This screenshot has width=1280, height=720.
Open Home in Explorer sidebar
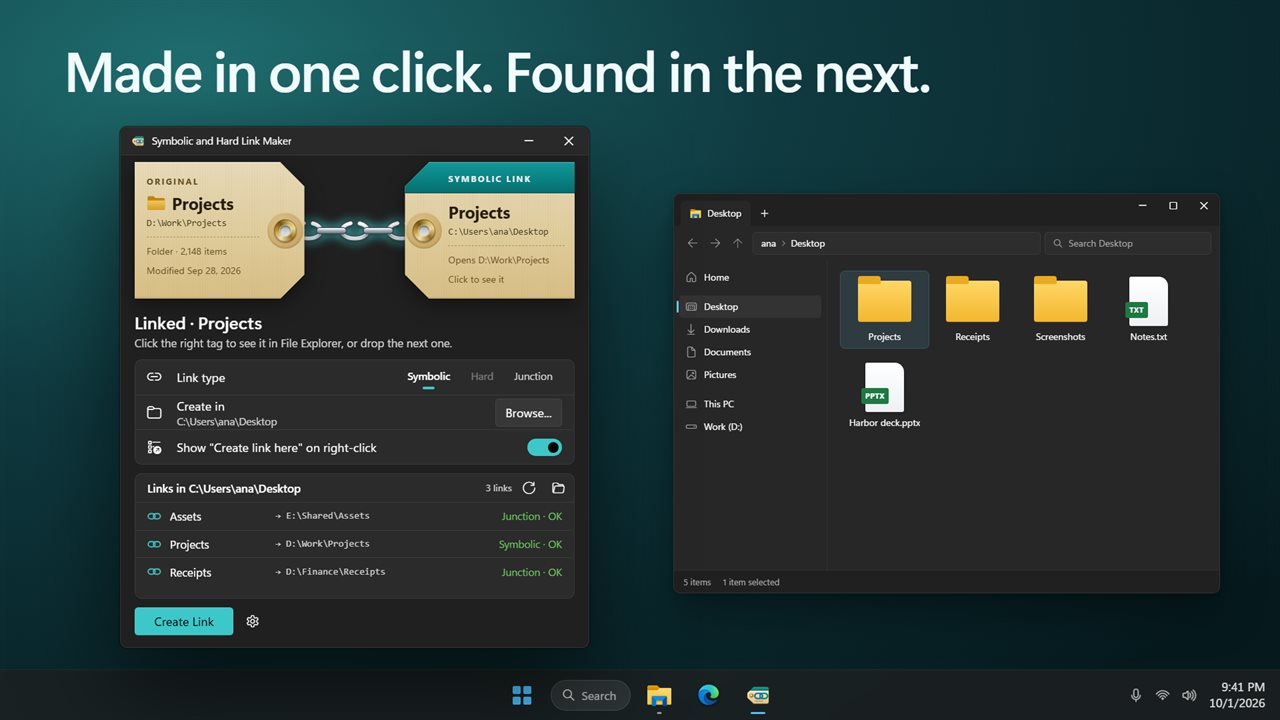click(x=749, y=278)
